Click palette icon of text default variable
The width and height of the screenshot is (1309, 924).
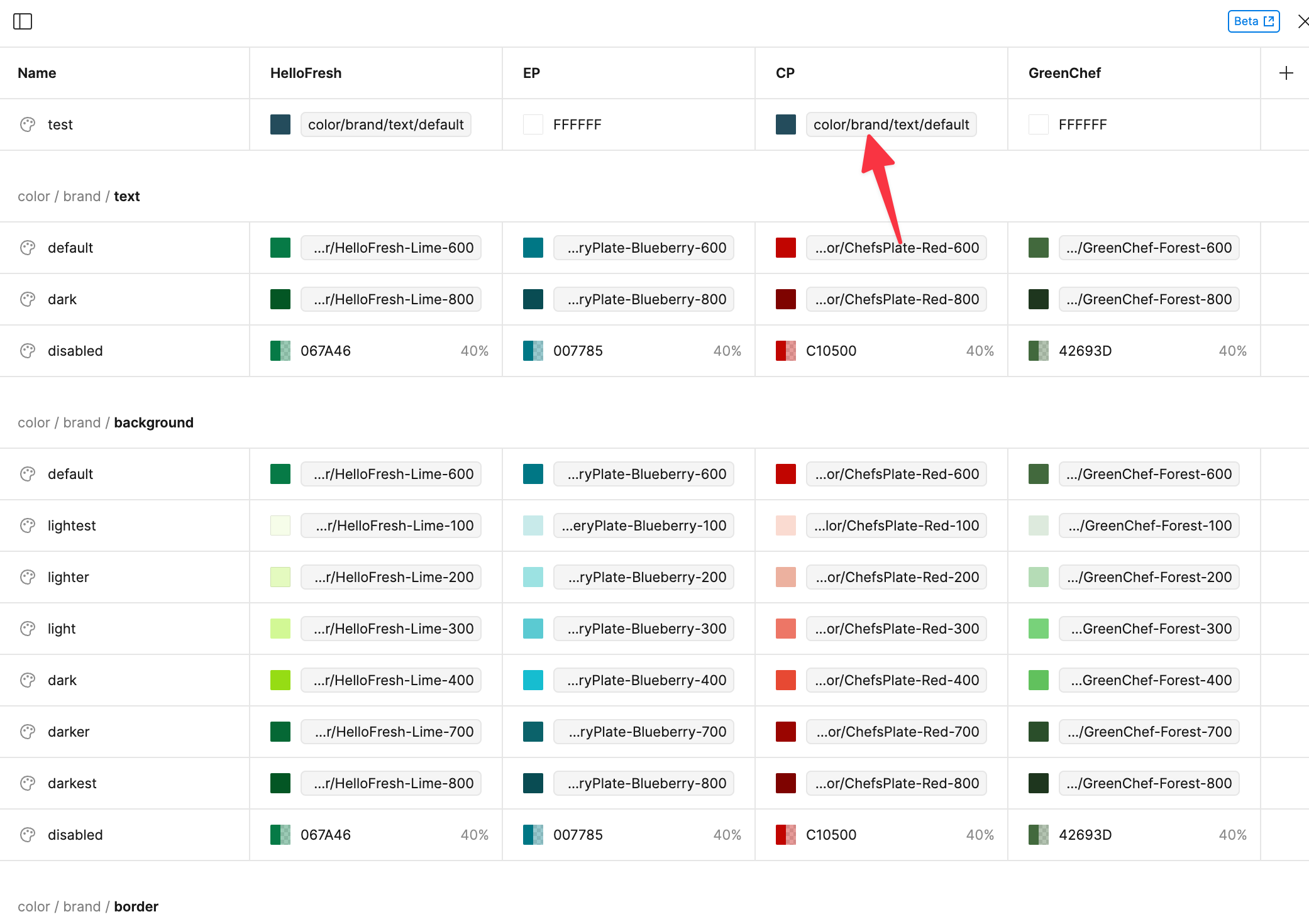(28, 248)
